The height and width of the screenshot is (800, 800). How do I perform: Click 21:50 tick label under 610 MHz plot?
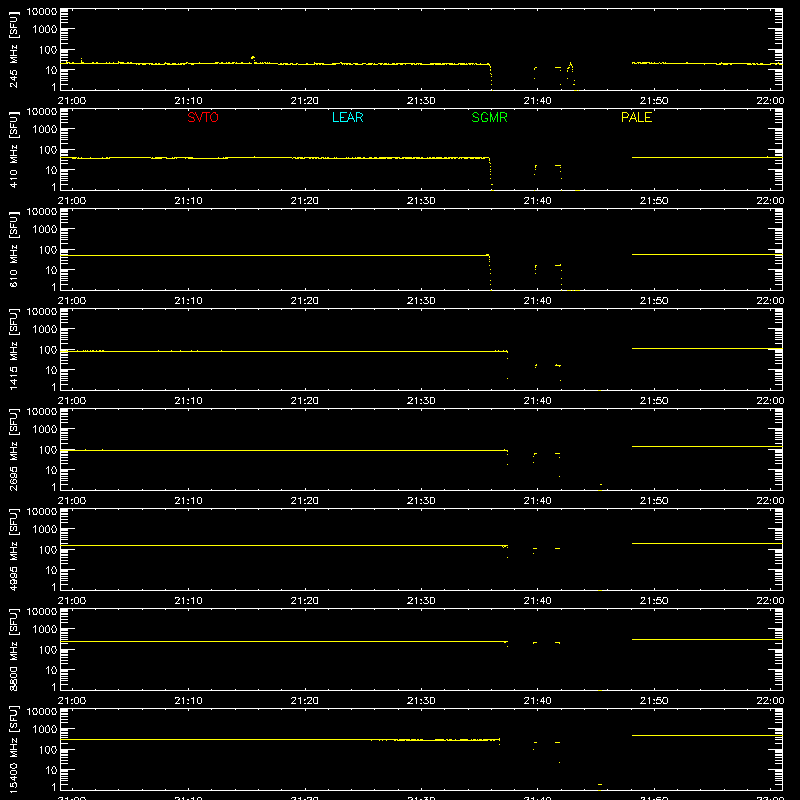[654, 301]
